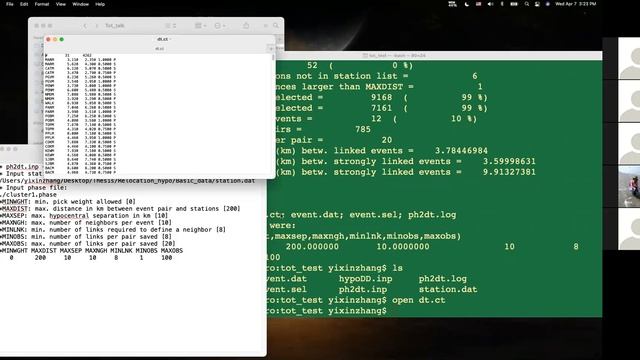Open Finder action menu dropdown
This screenshot has height=360, width=640.
click(221, 26)
